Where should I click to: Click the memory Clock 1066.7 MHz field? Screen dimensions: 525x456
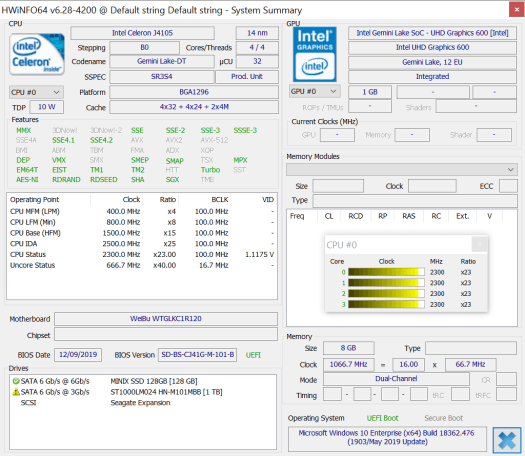[x=349, y=365]
